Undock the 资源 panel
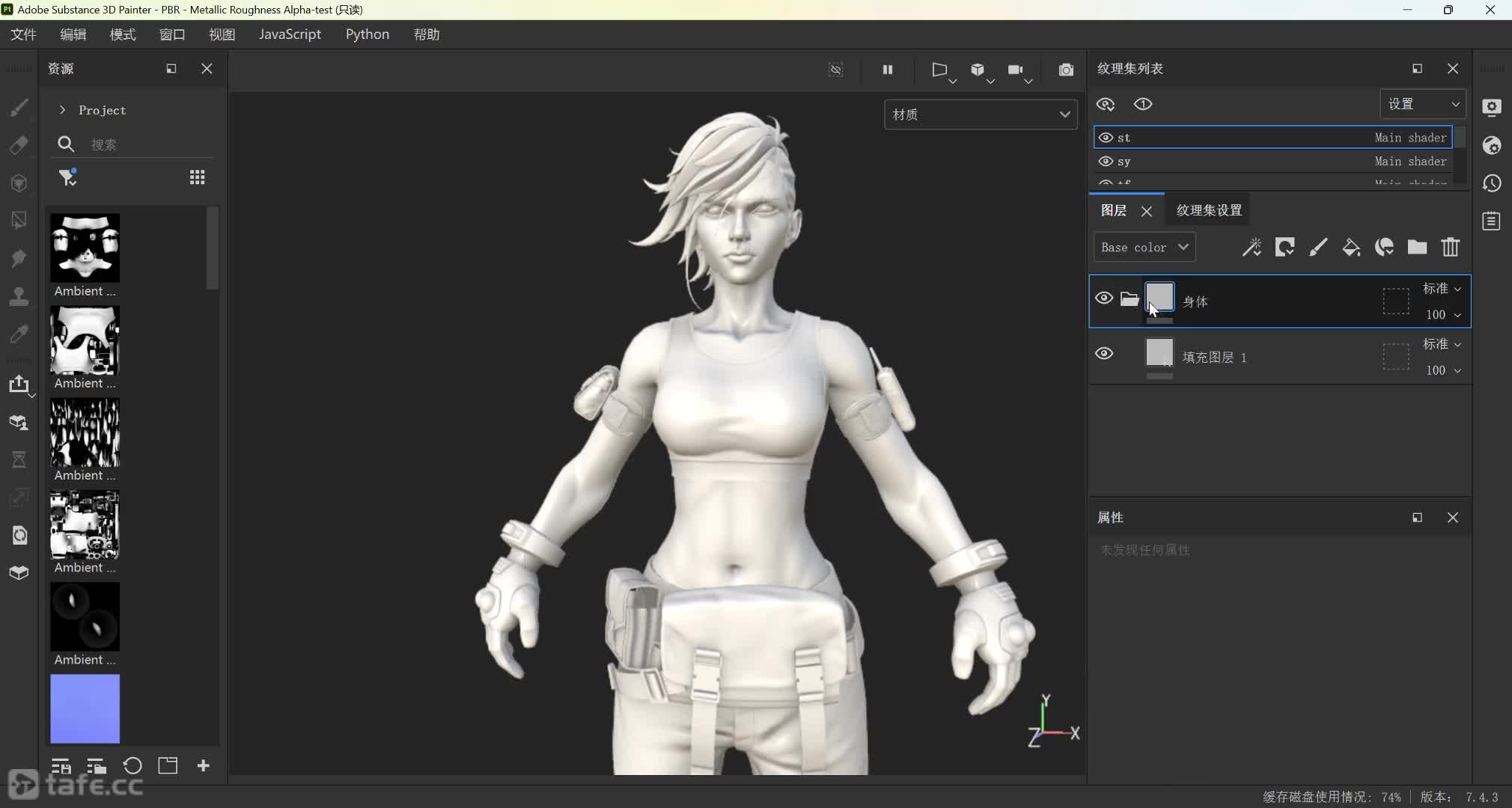The width and height of the screenshot is (1512, 808). click(171, 69)
